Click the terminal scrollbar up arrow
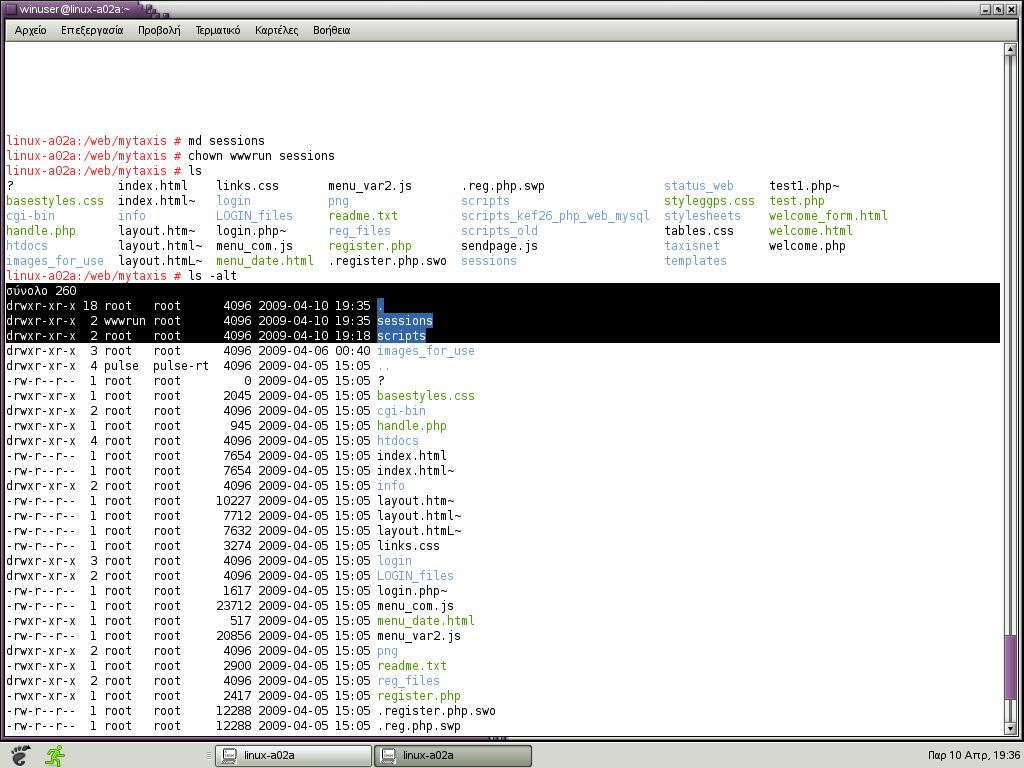 1010,50
